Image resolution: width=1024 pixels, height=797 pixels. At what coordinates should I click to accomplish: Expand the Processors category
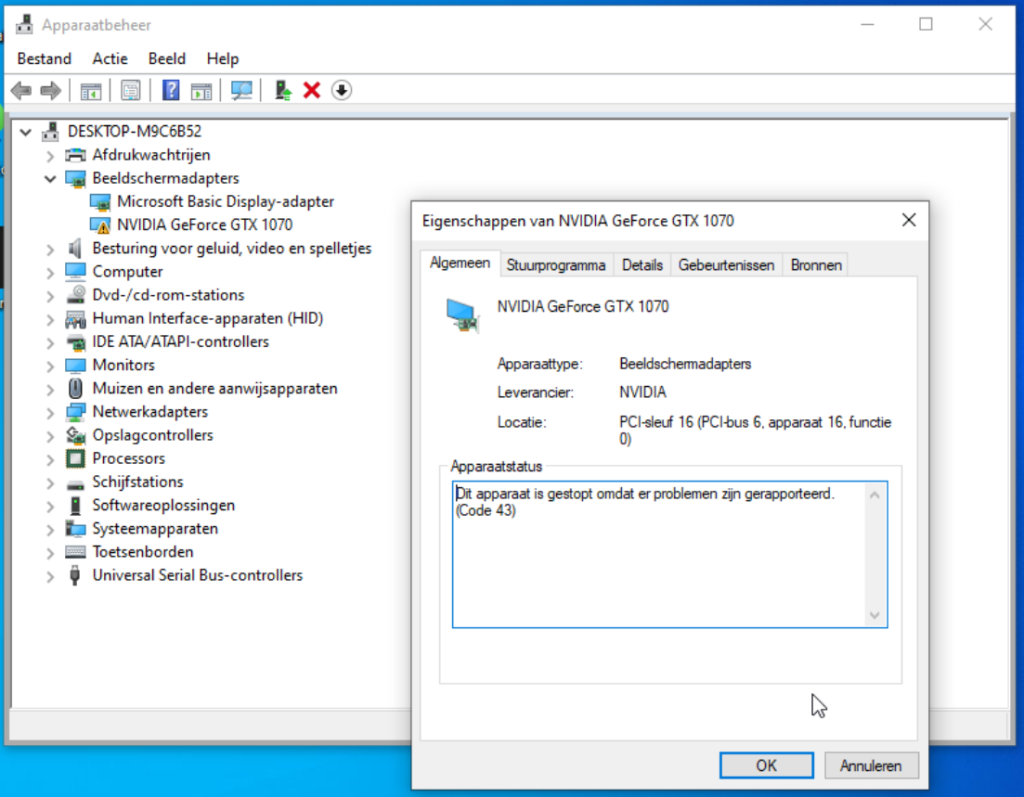[x=50, y=459]
